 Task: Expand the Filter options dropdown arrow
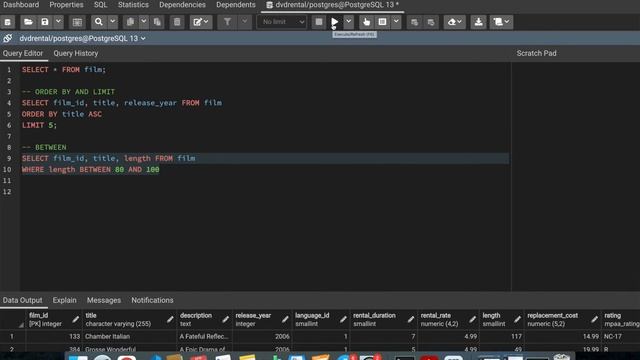click(x=244, y=22)
